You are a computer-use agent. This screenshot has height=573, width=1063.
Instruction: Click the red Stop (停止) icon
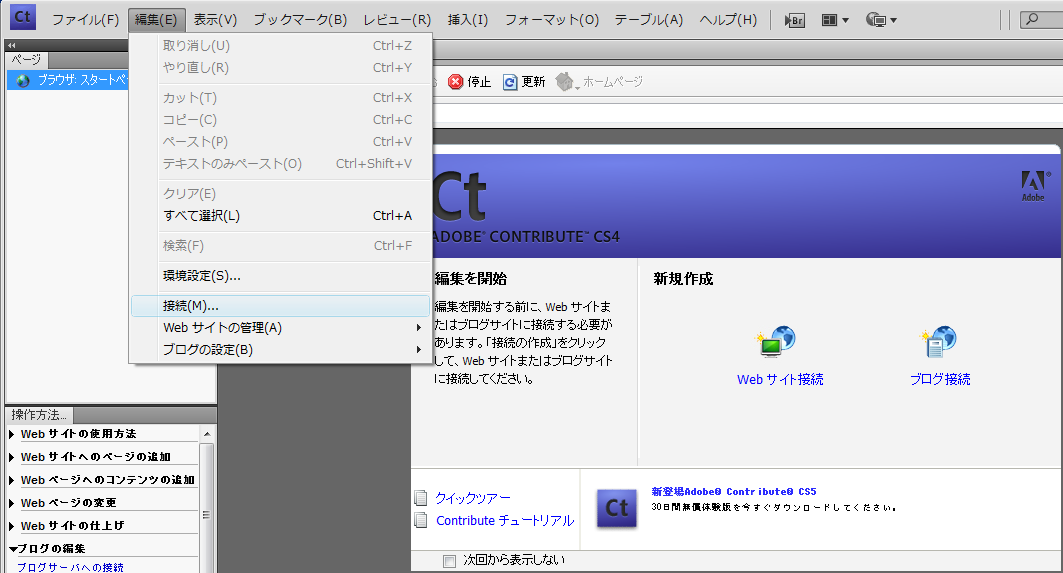point(456,82)
